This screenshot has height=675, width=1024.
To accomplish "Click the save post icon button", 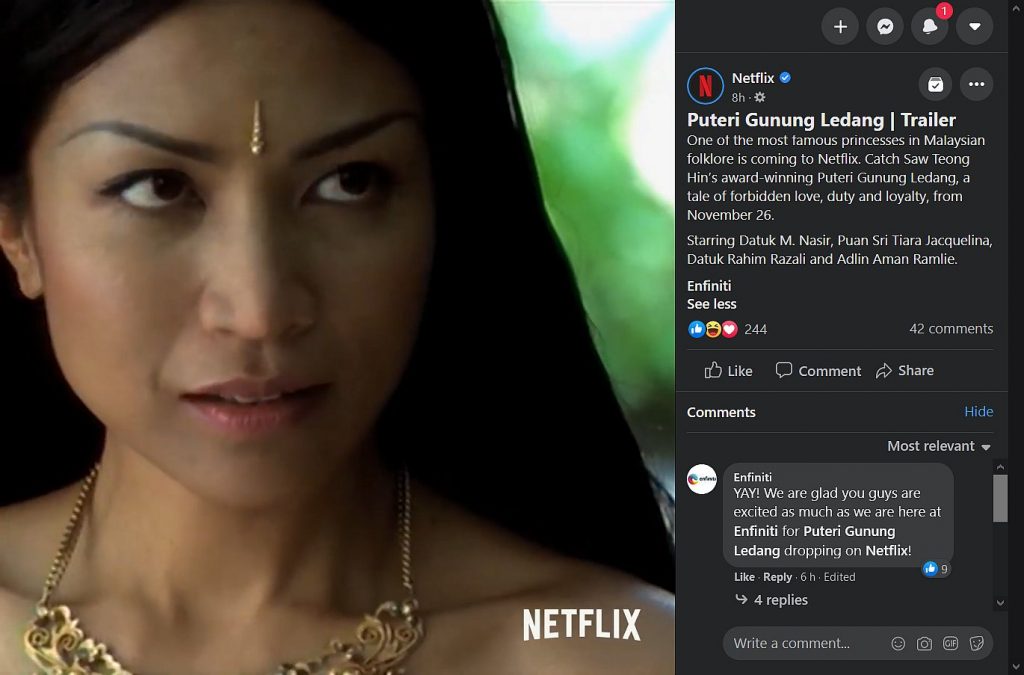I will click(935, 84).
